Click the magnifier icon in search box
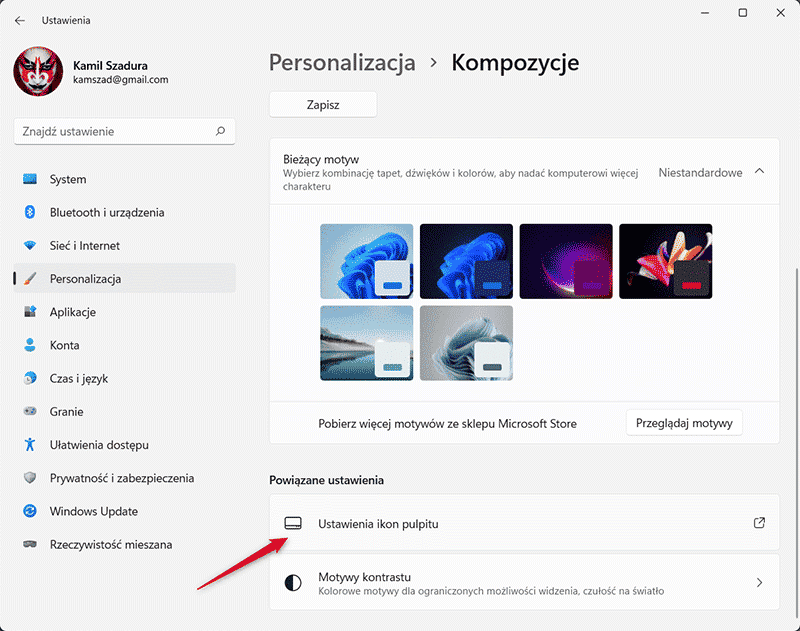This screenshot has width=800, height=631. point(220,131)
